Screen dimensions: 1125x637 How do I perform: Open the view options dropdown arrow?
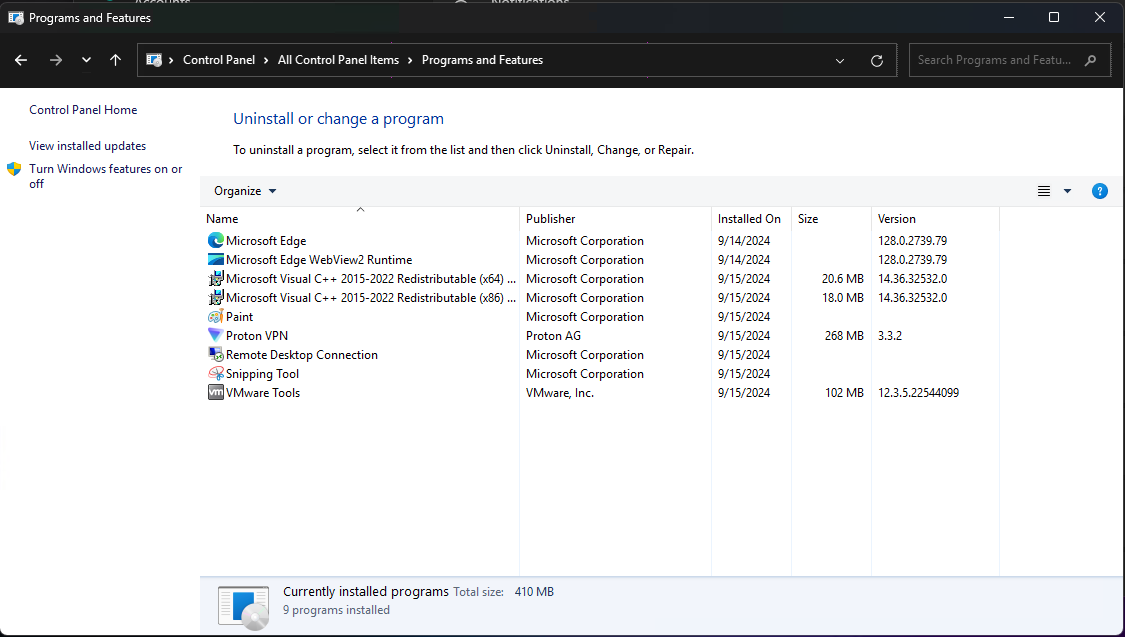(1067, 191)
